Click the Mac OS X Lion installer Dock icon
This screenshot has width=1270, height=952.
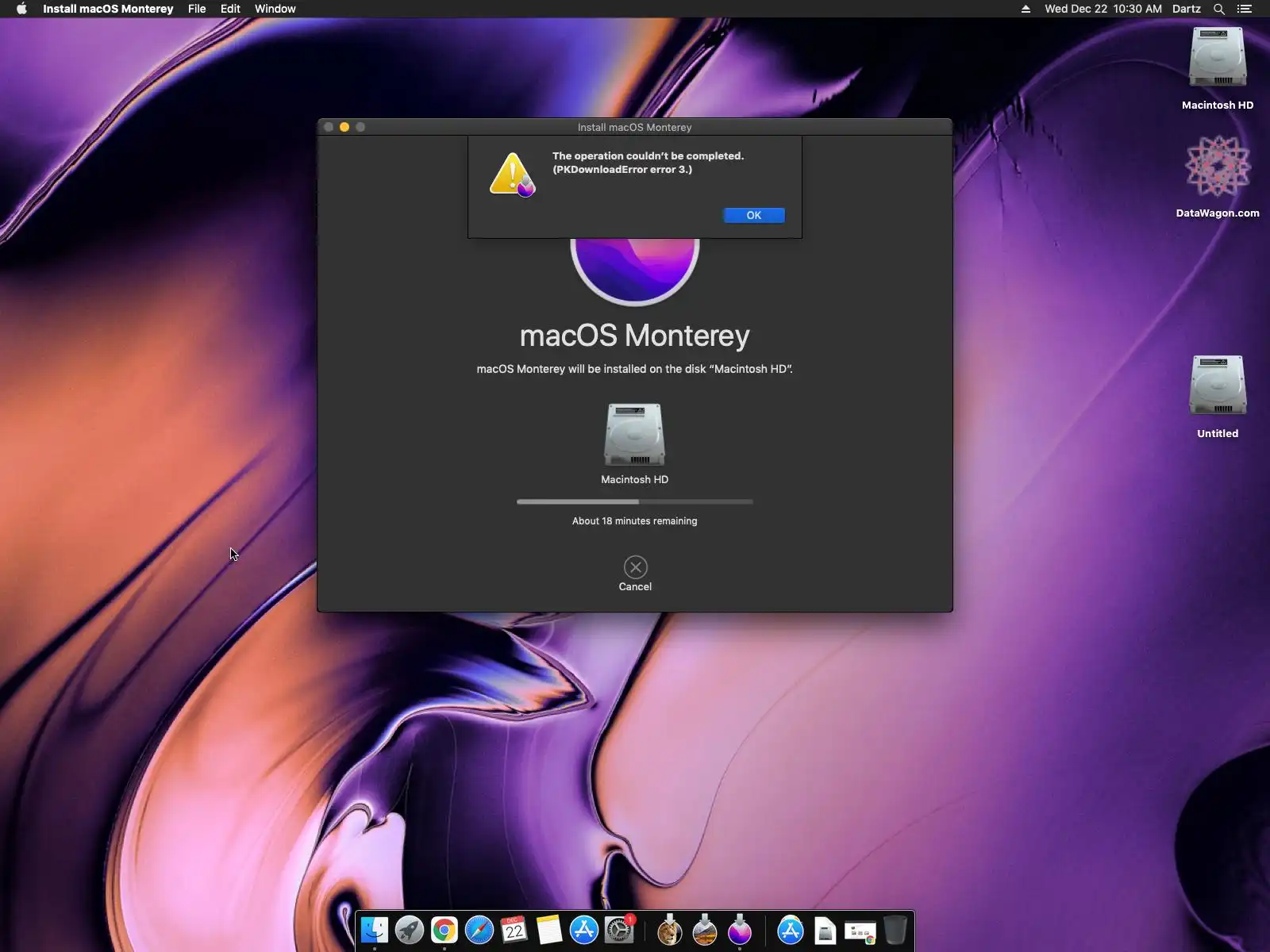[x=670, y=930]
